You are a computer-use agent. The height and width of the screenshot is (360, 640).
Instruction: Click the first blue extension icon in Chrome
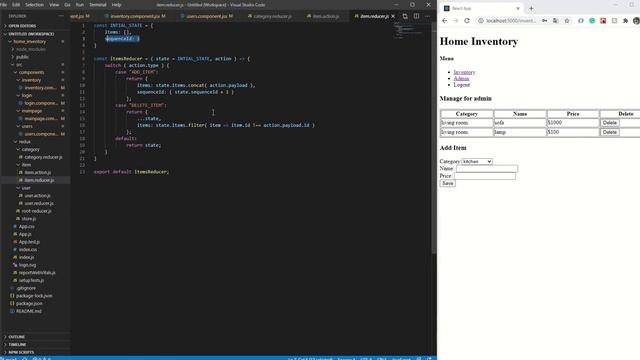581,21
